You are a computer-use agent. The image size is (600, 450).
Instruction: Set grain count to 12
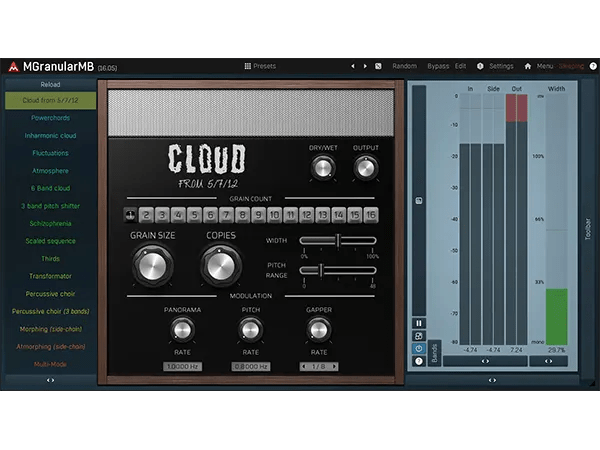coord(307,215)
